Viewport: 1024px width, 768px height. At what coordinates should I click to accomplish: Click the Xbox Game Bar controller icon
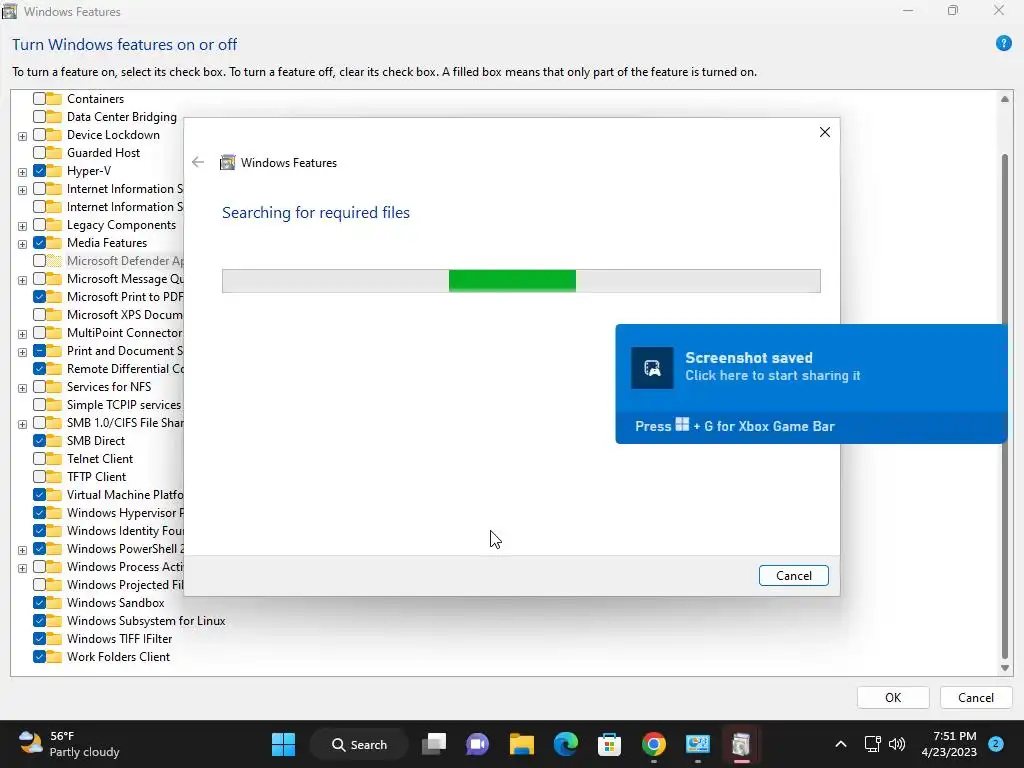pyautogui.click(x=652, y=368)
